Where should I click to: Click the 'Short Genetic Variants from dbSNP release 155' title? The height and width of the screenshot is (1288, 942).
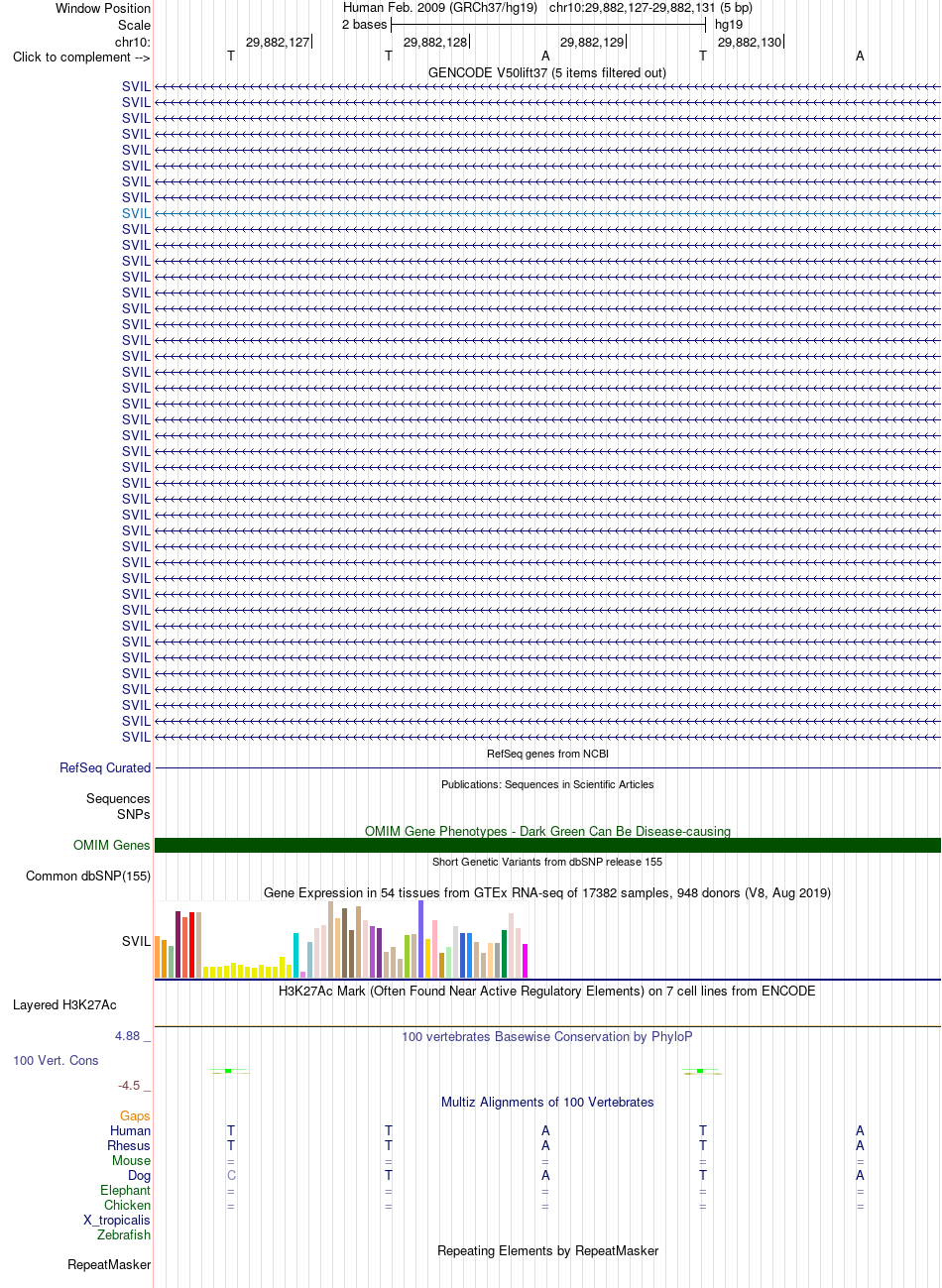point(547,862)
